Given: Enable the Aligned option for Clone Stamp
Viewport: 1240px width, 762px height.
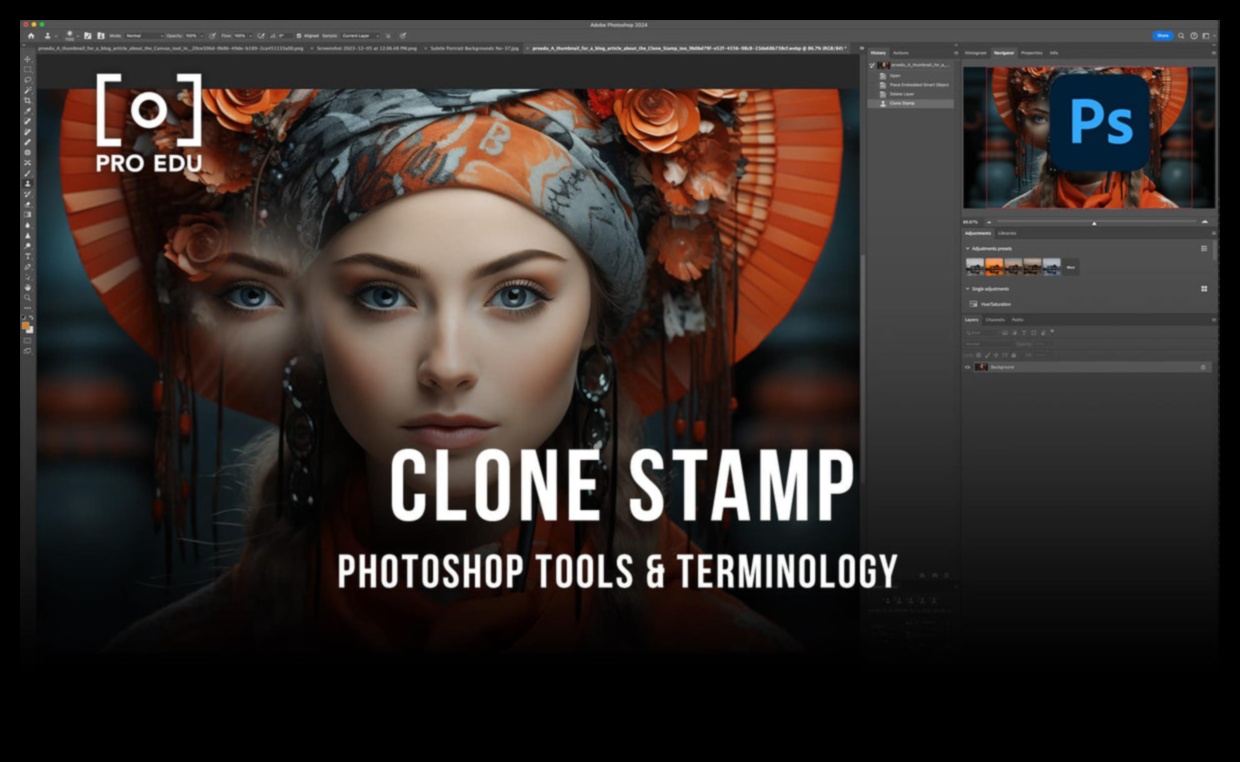Looking at the screenshot, I should click(300, 35).
